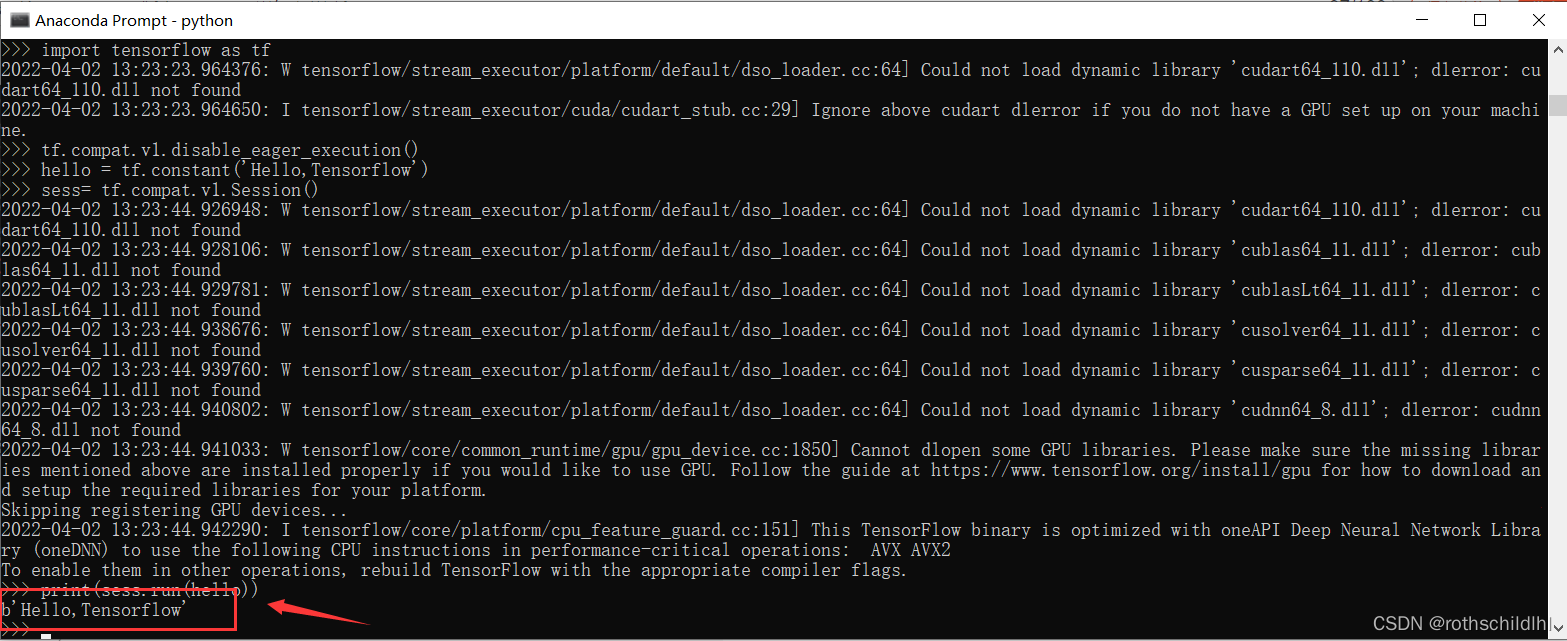Click the tf.constant('Hello,Tensorflow') command line
The width and height of the screenshot is (1567, 641).
pos(234,170)
